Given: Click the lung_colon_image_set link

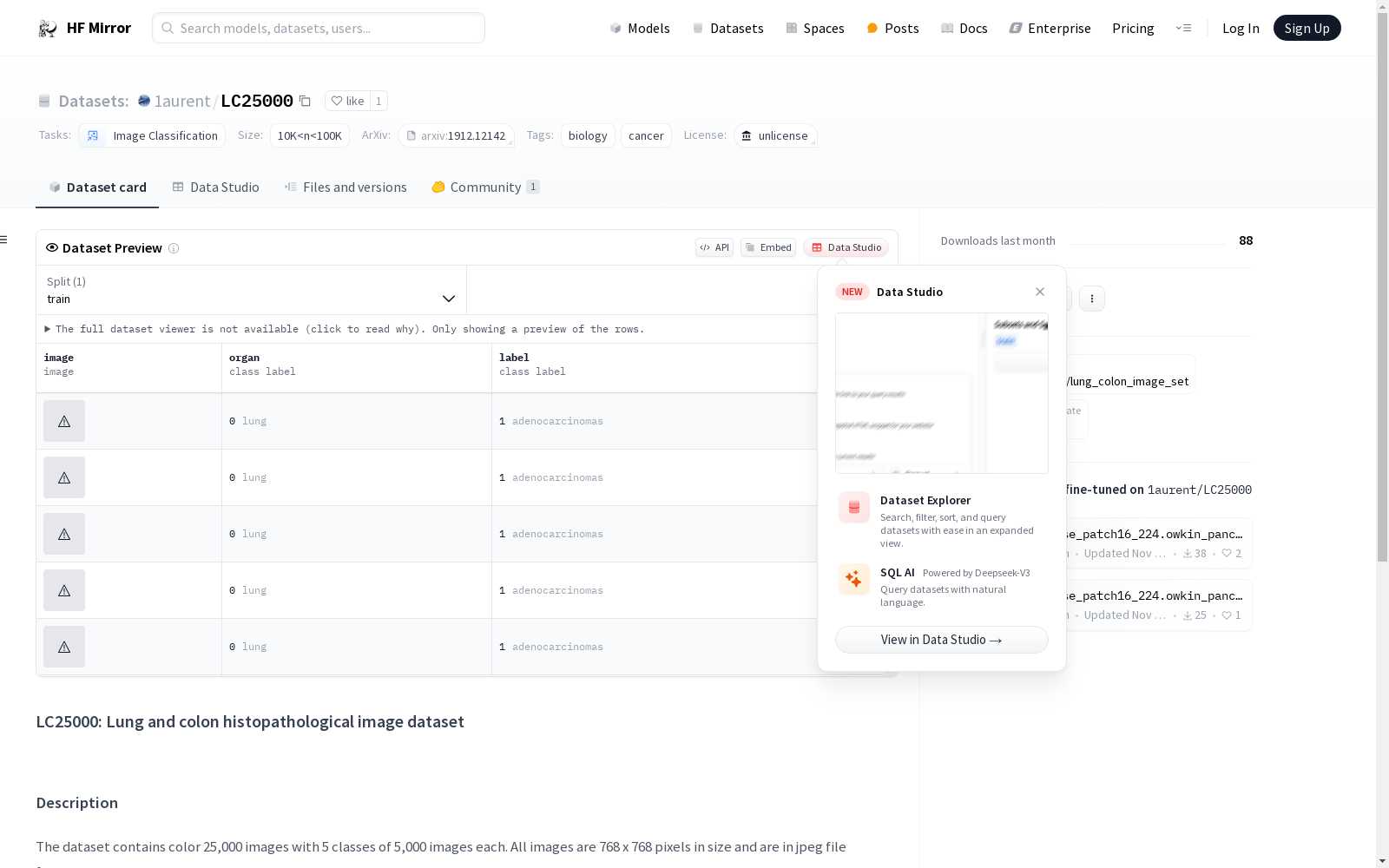Looking at the screenshot, I should pyautogui.click(x=1129, y=381).
